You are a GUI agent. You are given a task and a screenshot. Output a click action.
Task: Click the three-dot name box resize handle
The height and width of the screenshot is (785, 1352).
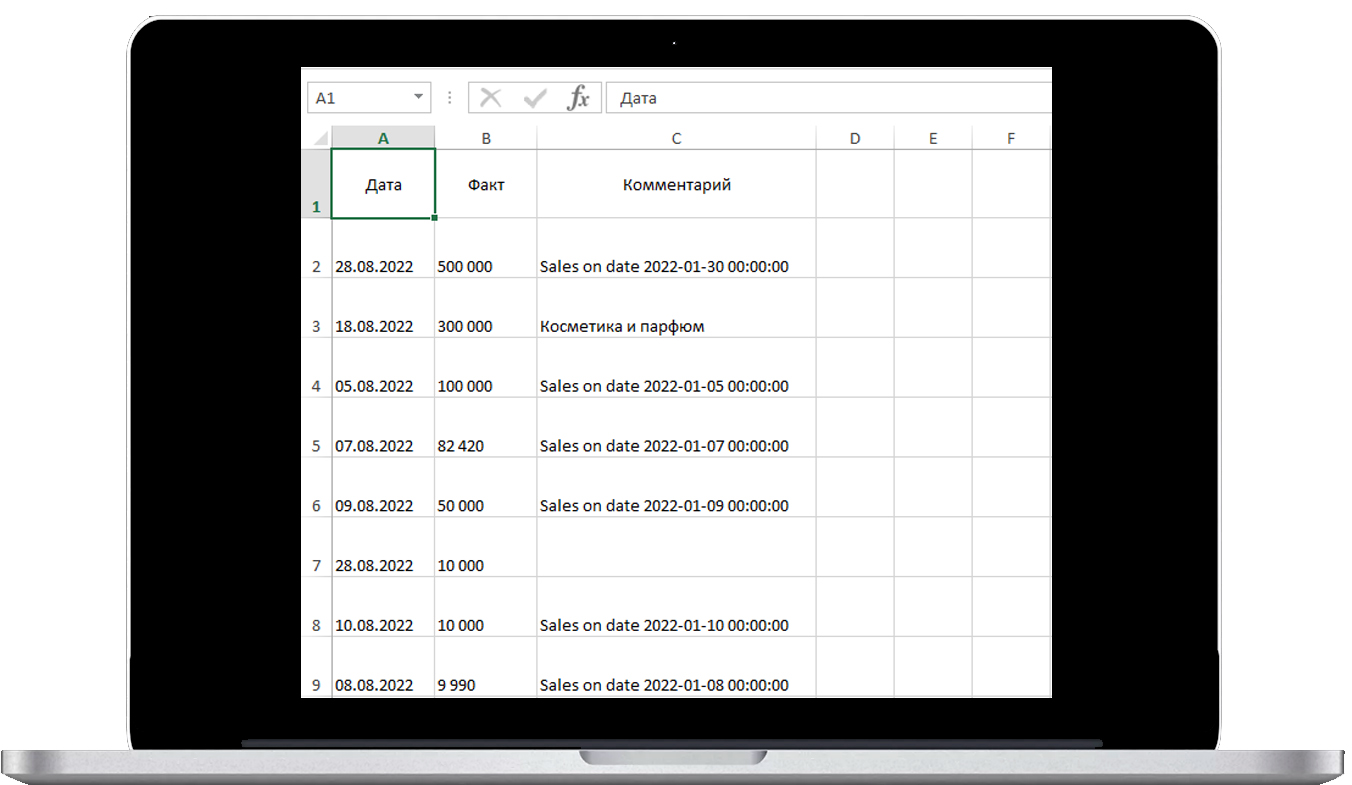[x=449, y=98]
